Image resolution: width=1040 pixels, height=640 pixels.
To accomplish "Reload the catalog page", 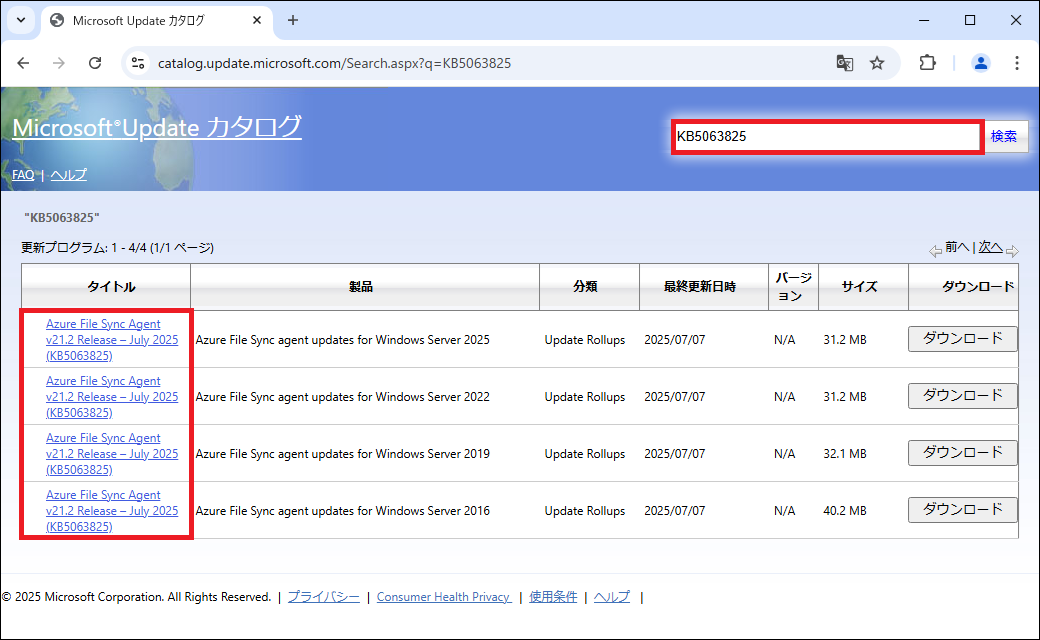I will [x=95, y=63].
